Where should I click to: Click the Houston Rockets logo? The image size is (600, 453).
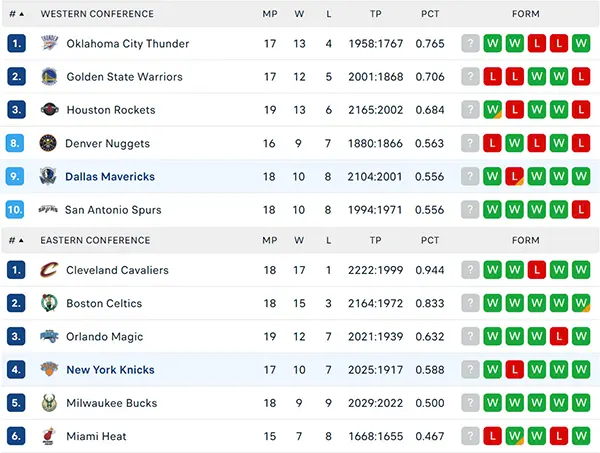49,110
